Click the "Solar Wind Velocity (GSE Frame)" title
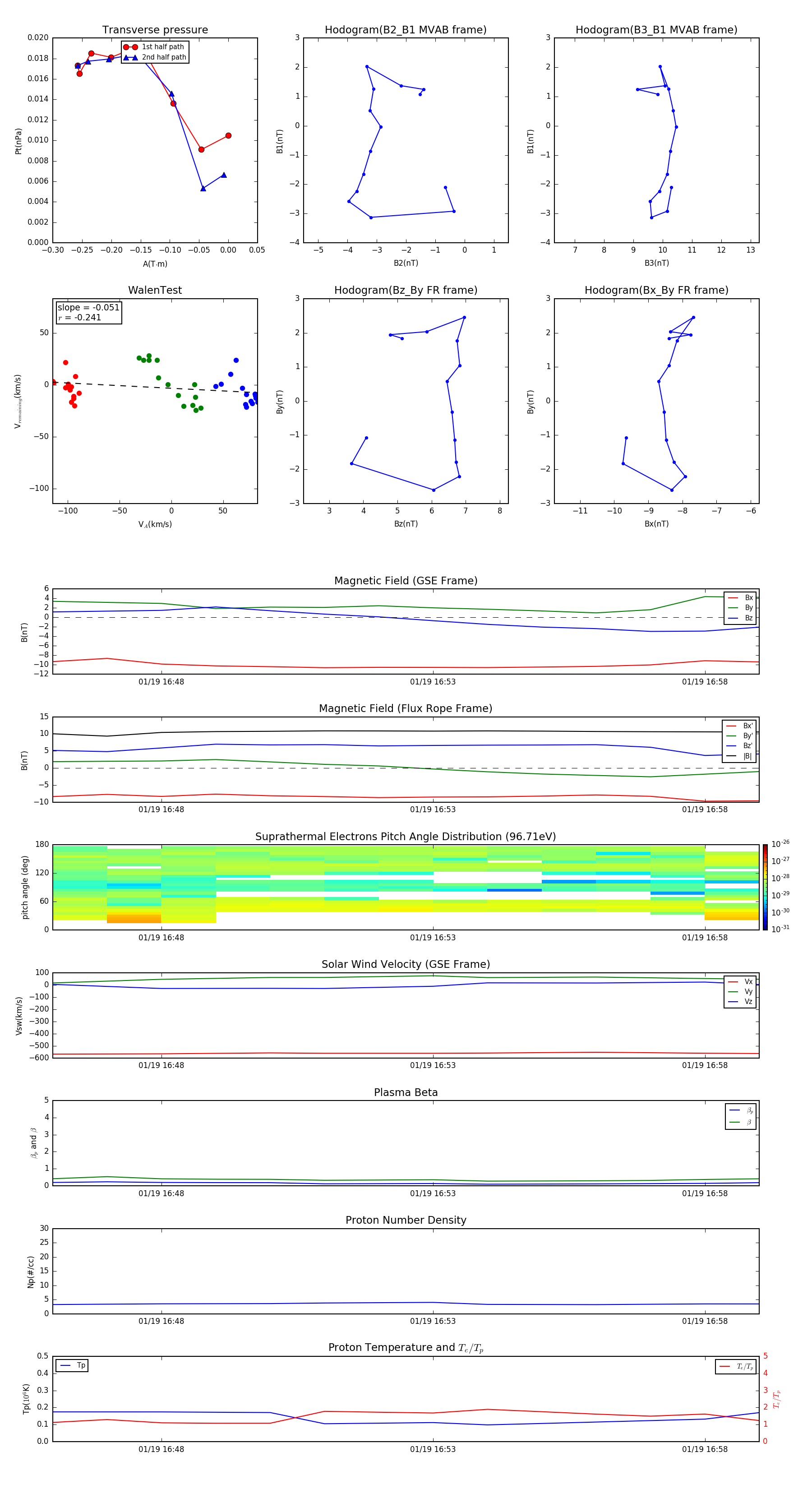This screenshot has width=812, height=1489. [x=406, y=965]
